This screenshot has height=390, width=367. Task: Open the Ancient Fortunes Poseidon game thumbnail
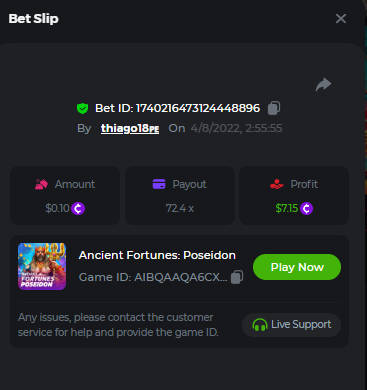(x=42, y=266)
